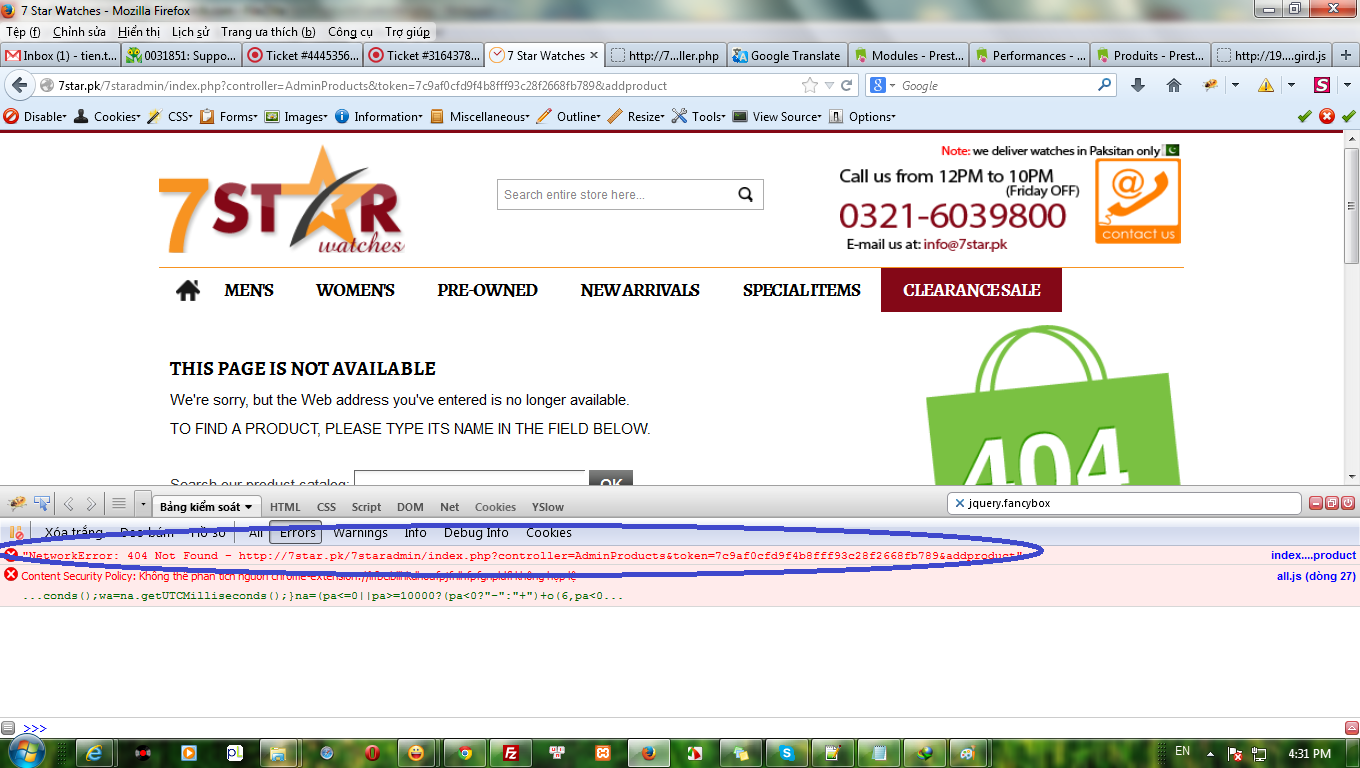Open a new browser tab with the plus button
1360x768 pixels.
click(x=1347, y=56)
